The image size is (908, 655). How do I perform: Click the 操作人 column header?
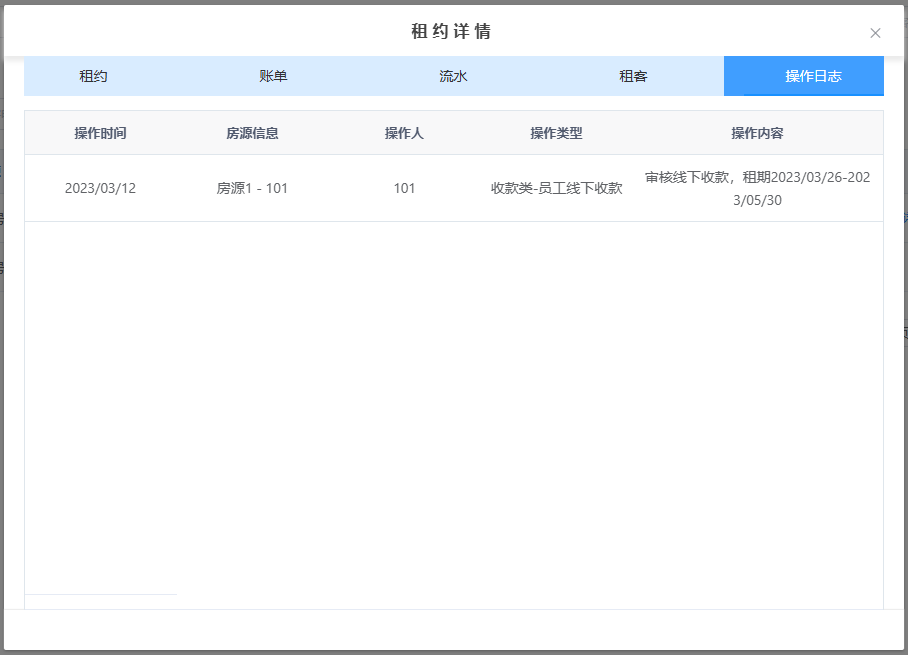(404, 133)
